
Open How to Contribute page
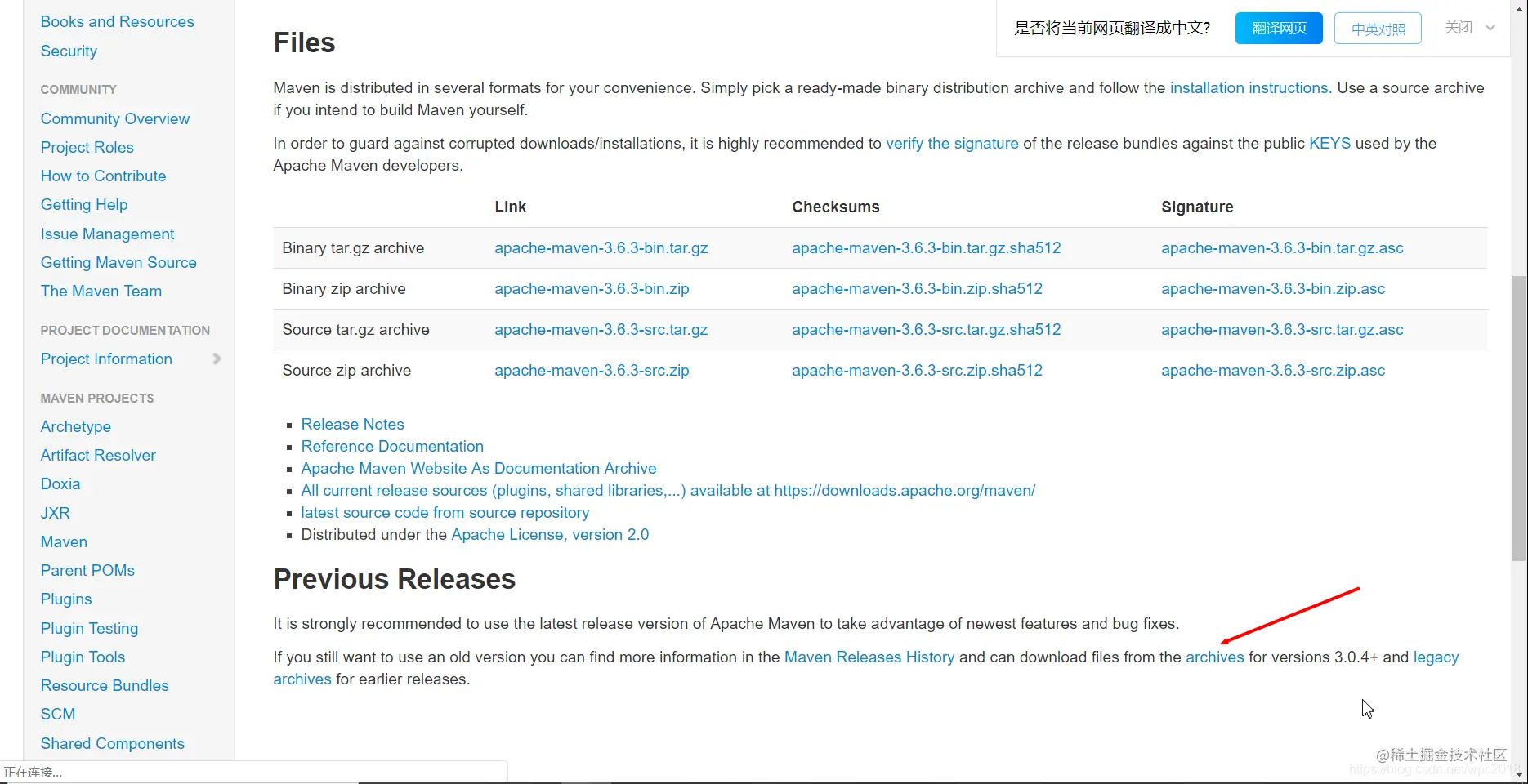coord(103,176)
